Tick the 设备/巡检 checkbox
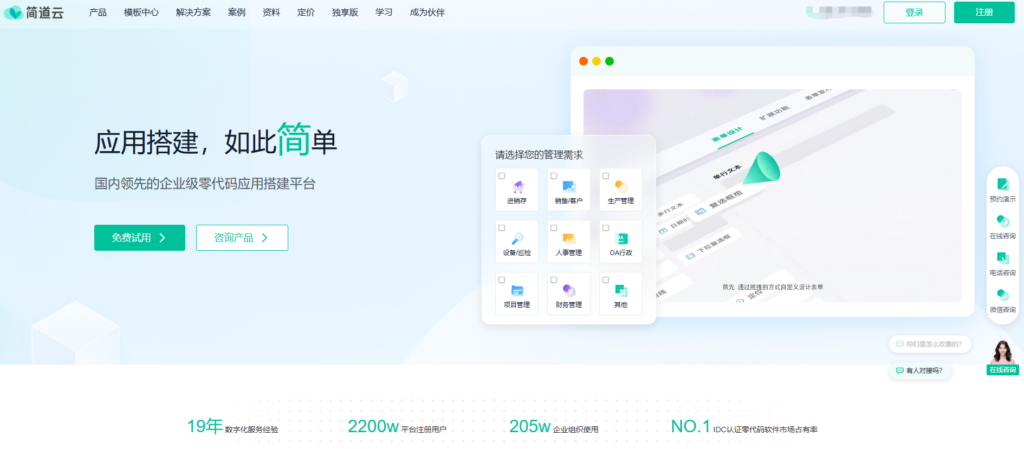1024x449 pixels. point(502,228)
